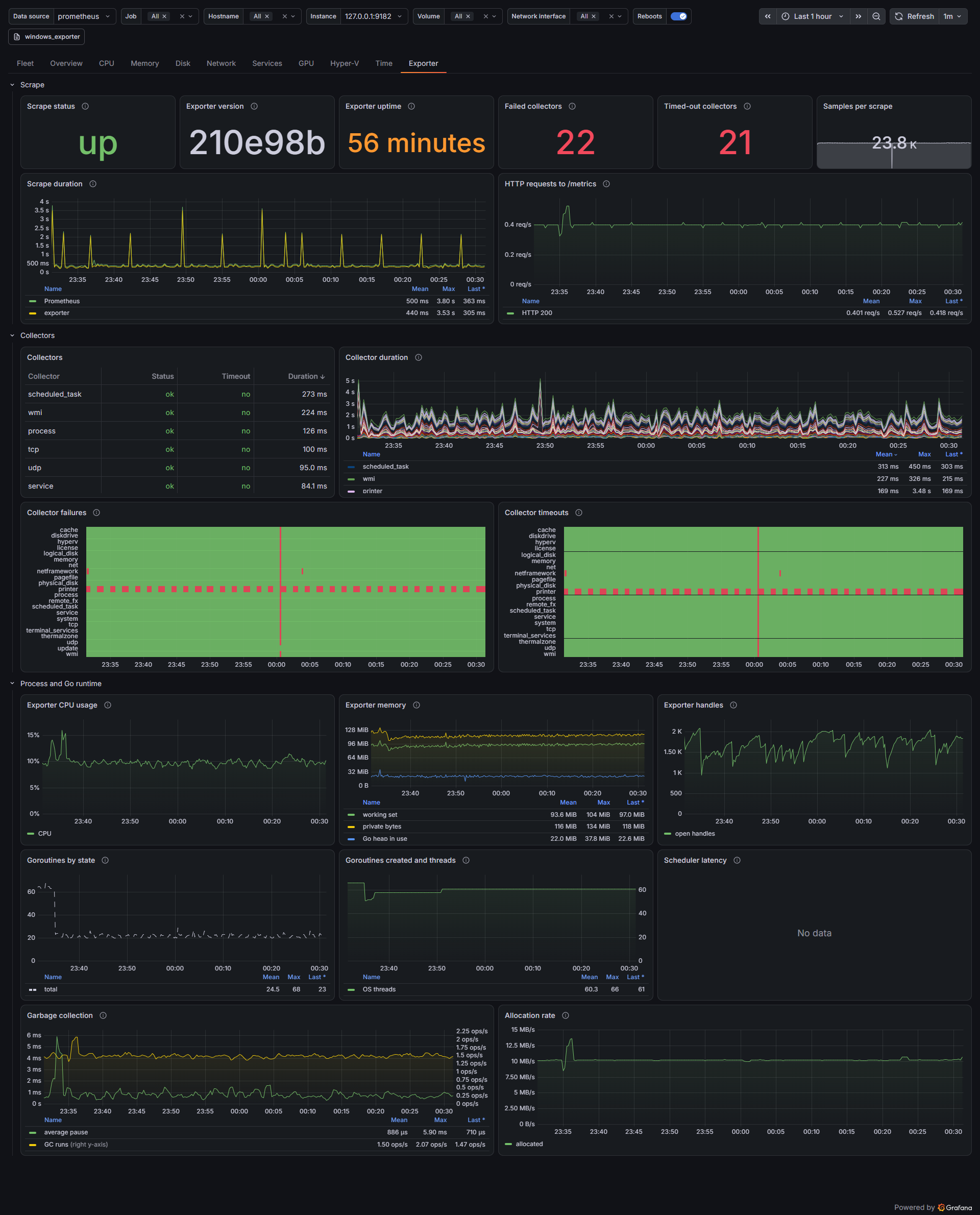This screenshot has width=980, height=1215.
Task: Toggle GC runs yellow legend swatch
Action: click(33, 1145)
